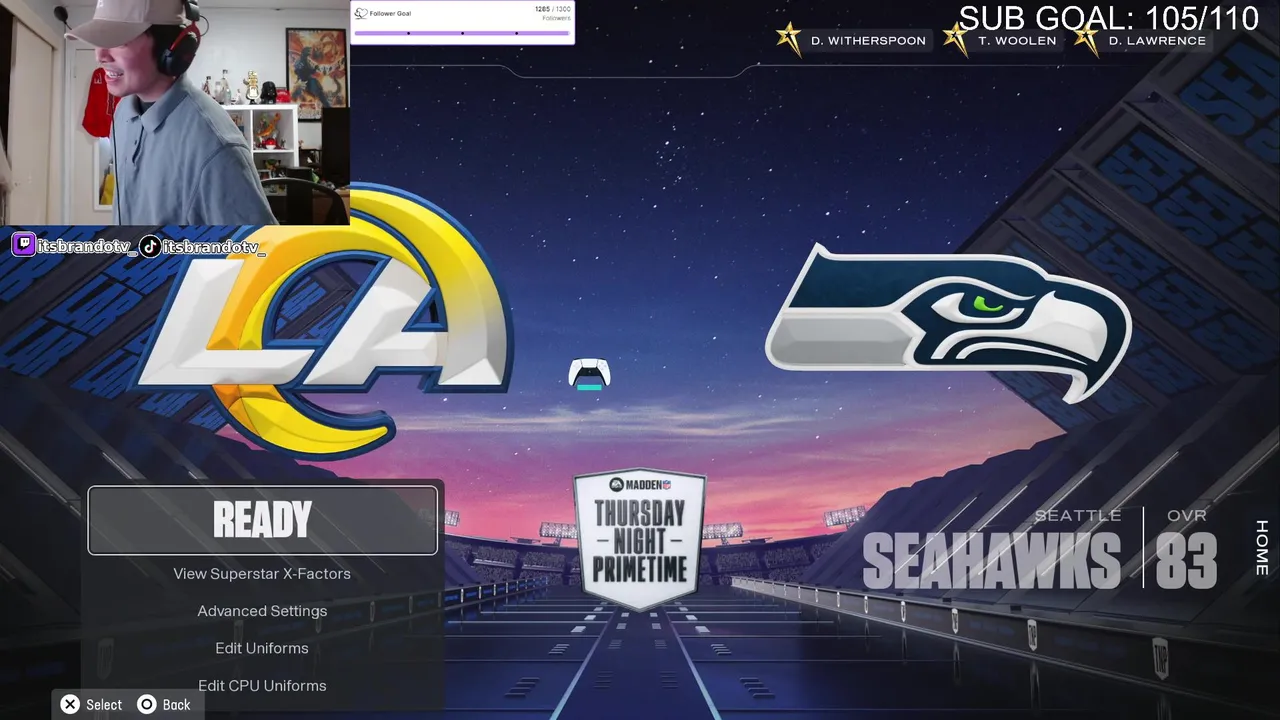The height and width of the screenshot is (720, 1280).
Task: Click the Follower Goal heart icon
Action: coord(361,14)
